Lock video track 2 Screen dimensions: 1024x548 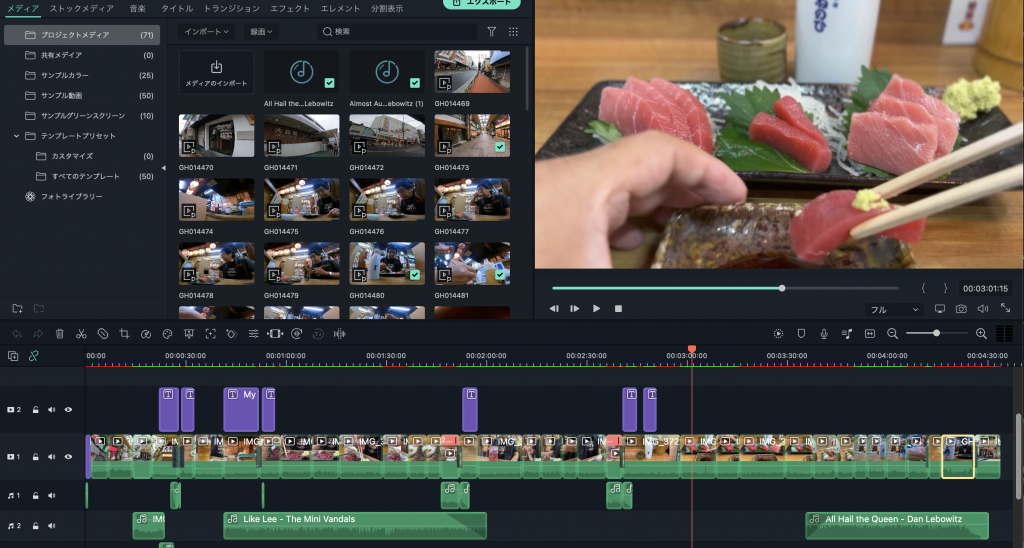pyautogui.click(x=35, y=410)
